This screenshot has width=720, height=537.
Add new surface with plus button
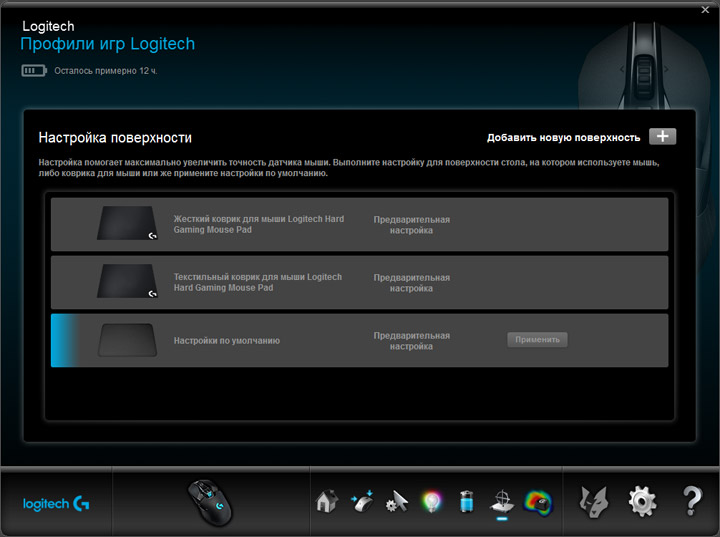[x=662, y=136]
